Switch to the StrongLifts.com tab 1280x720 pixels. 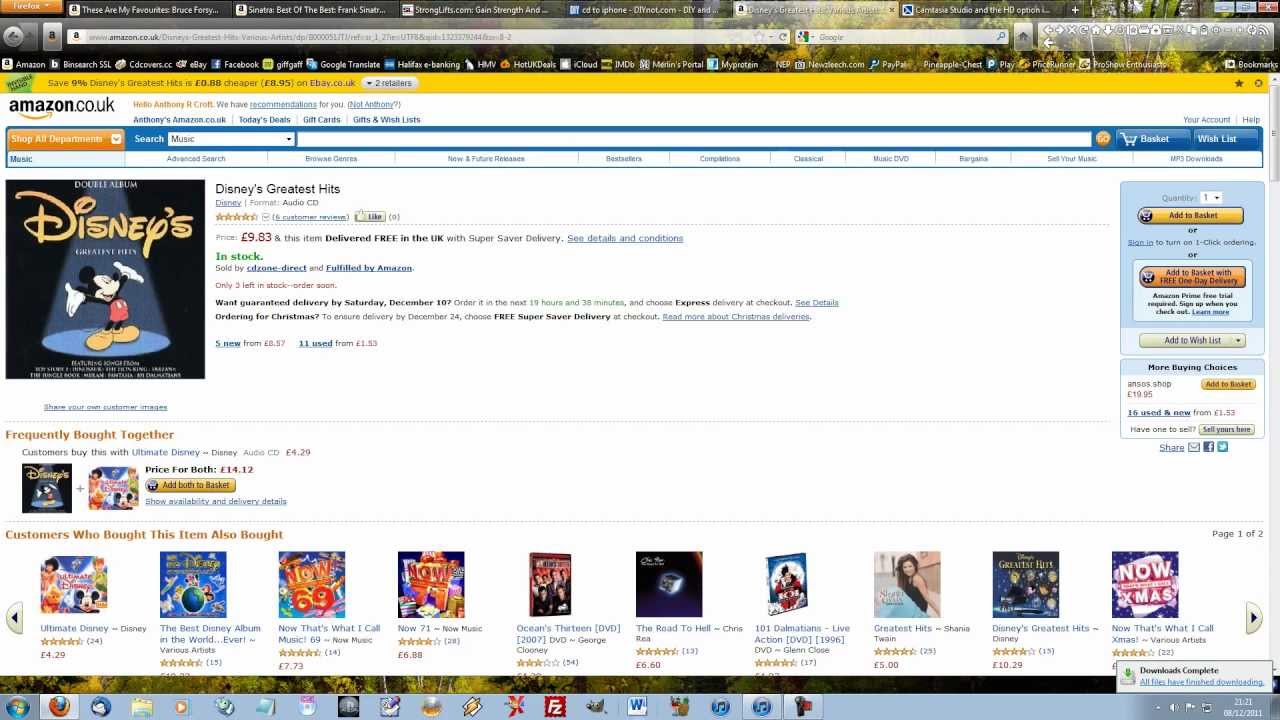click(481, 10)
